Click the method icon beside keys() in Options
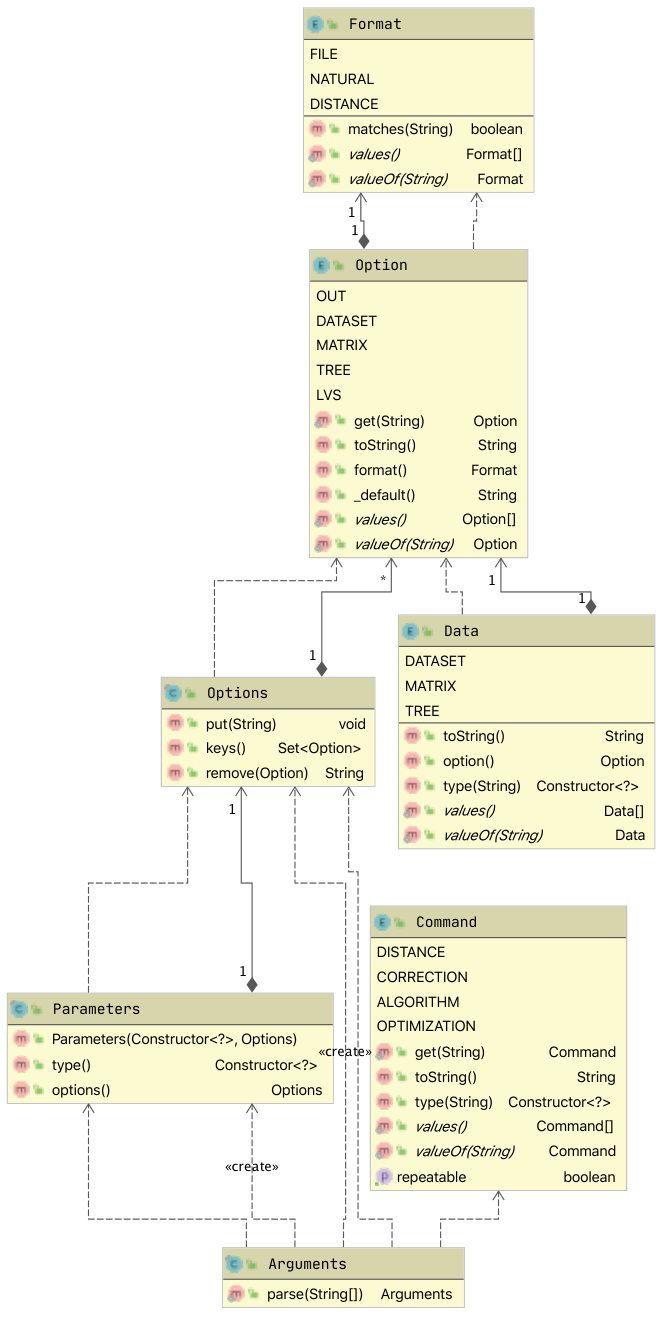This screenshot has width=664, height=1317. [x=174, y=748]
